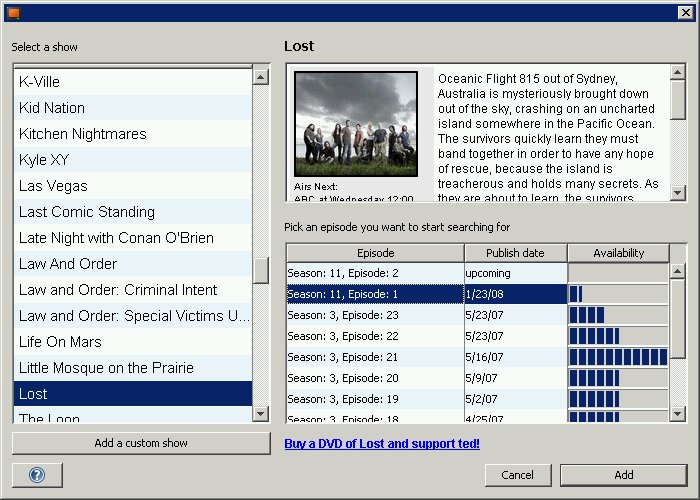The width and height of the screenshot is (700, 500).
Task: Pick Season 3, Episode 21 row
Action: point(373,357)
